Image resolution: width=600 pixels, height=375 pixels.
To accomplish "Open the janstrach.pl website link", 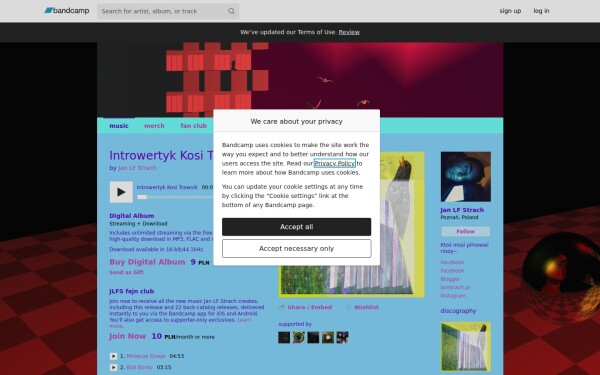I will 455,287.
